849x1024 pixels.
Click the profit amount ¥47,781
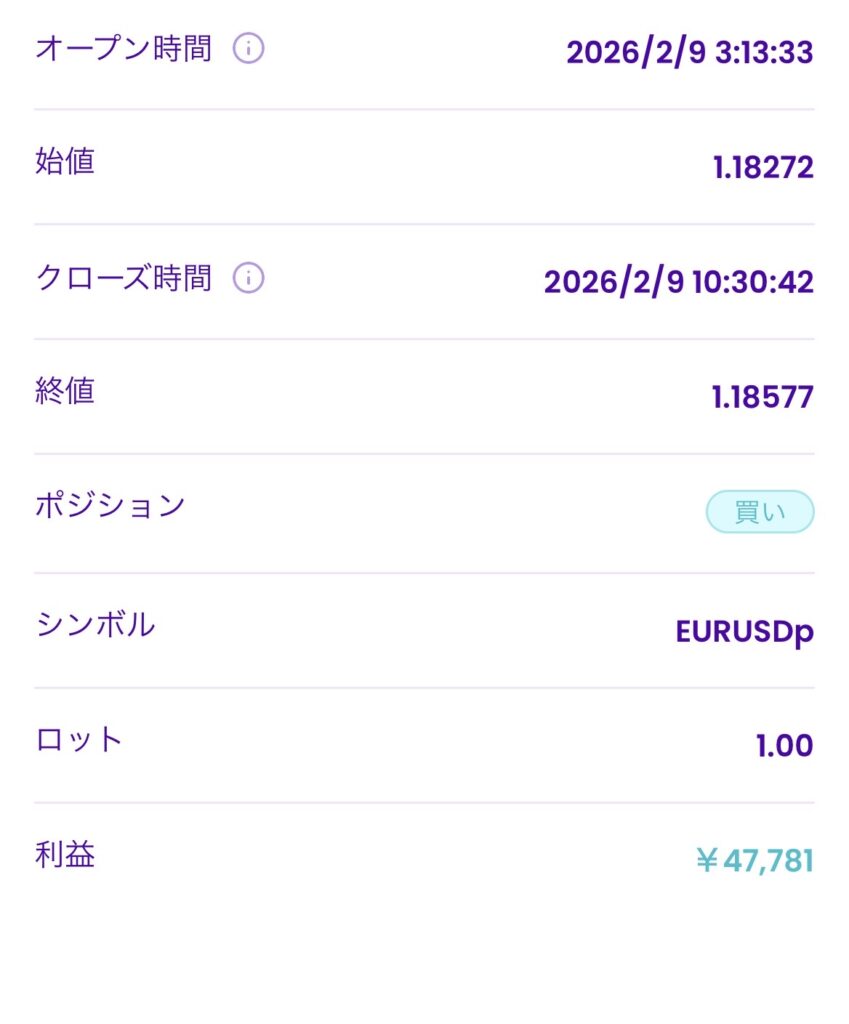tap(754, 860)
